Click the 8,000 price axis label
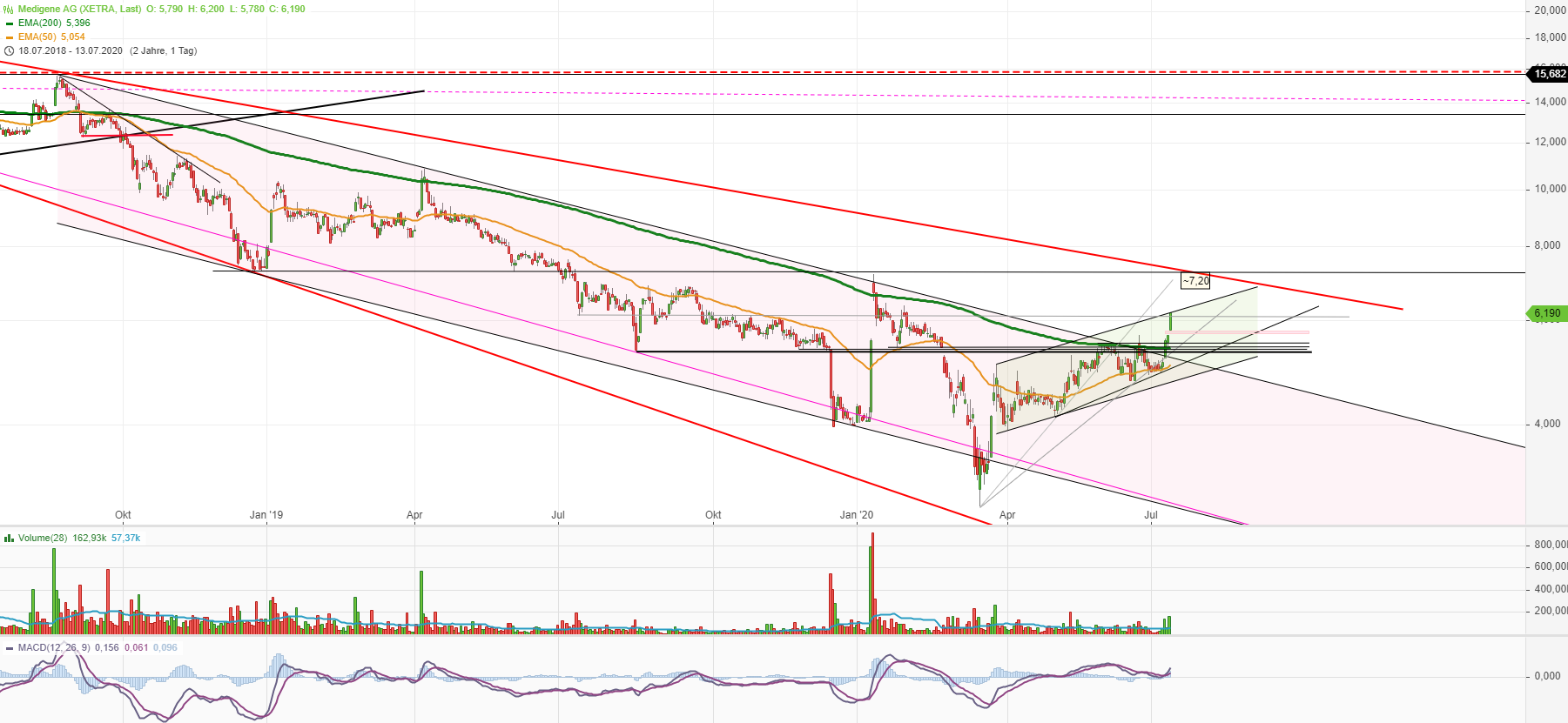The width and height of the screenshot is (1568, 723). point(1547,245)
